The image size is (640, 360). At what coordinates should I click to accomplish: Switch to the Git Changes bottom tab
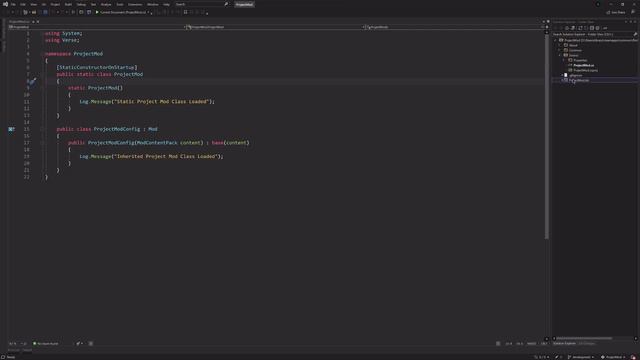click(587, 343)
